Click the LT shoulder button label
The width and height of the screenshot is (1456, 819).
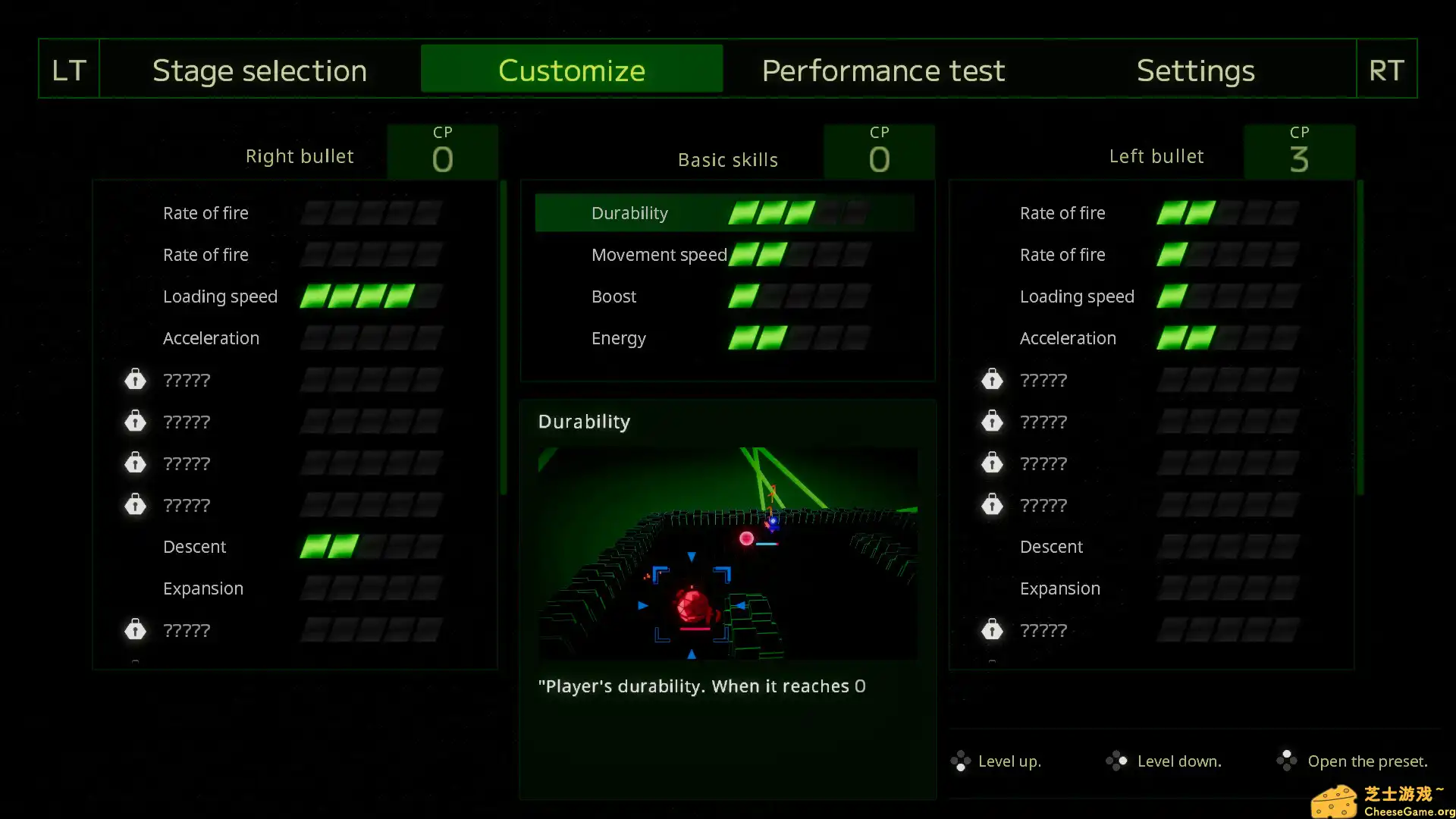(67, 70)
